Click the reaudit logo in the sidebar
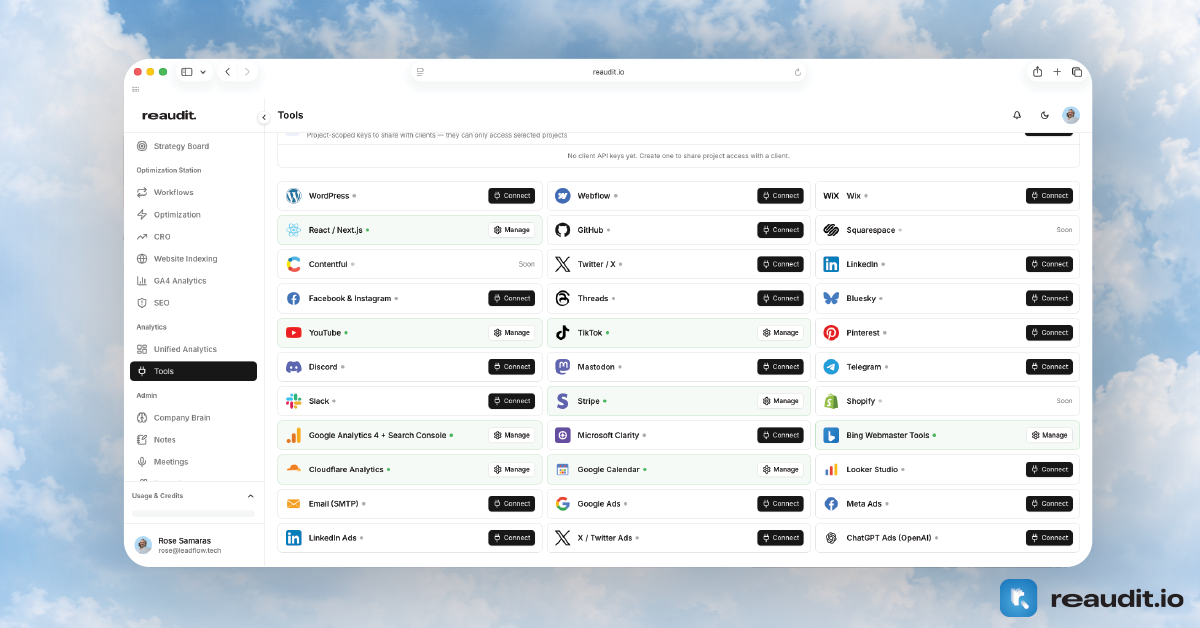This screenshot has width=1200, height=628. [x=169, y=116]
